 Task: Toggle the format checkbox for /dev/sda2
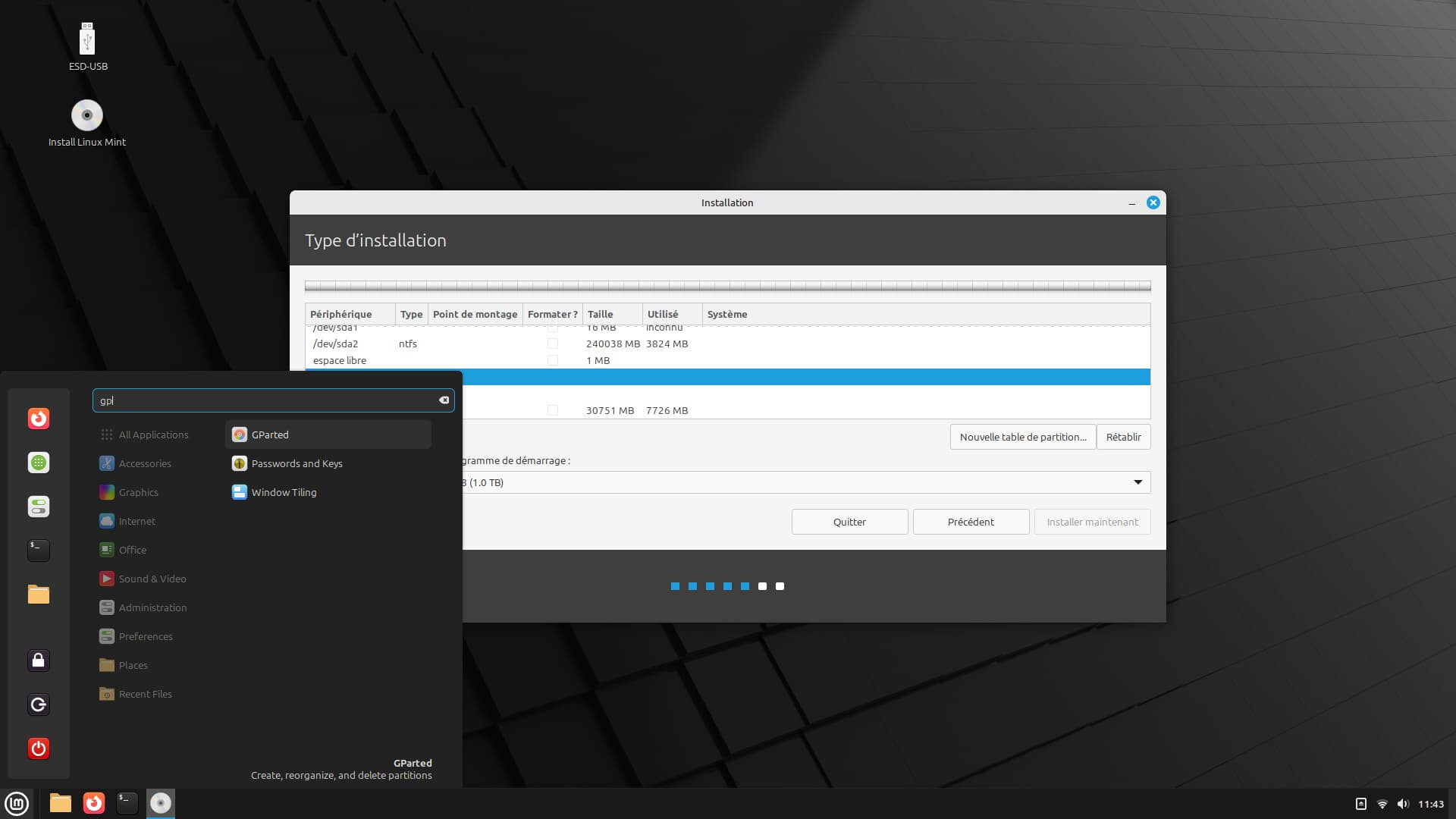[x=553, y=344]
